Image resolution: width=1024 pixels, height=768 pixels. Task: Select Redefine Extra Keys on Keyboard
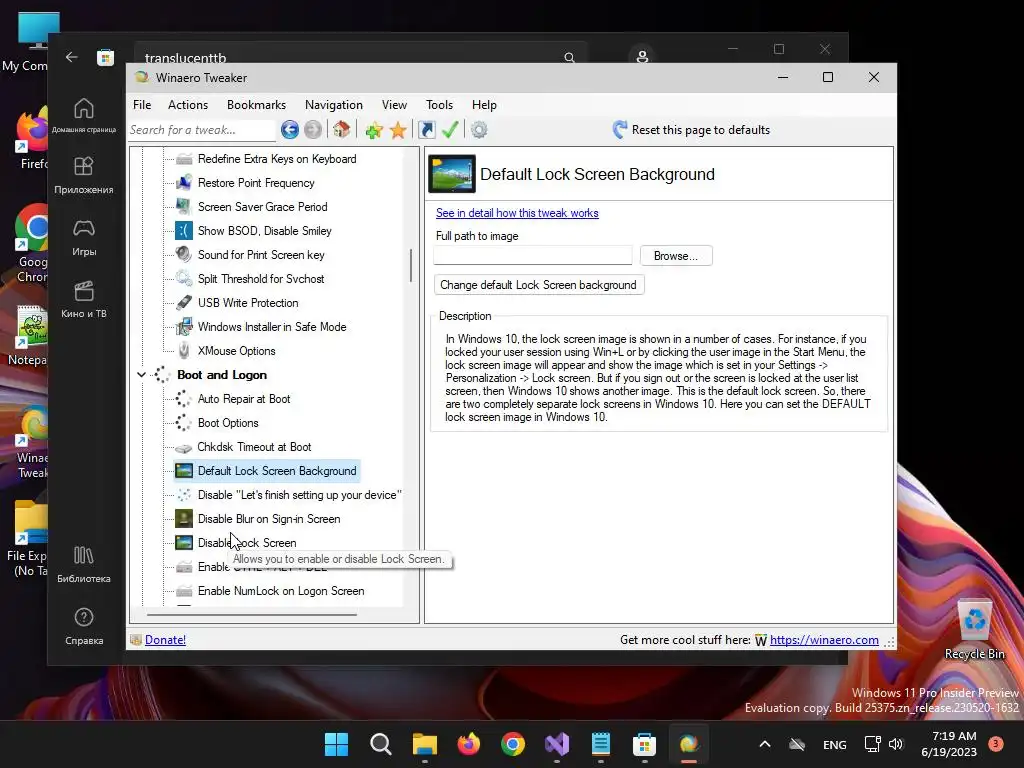277,159
